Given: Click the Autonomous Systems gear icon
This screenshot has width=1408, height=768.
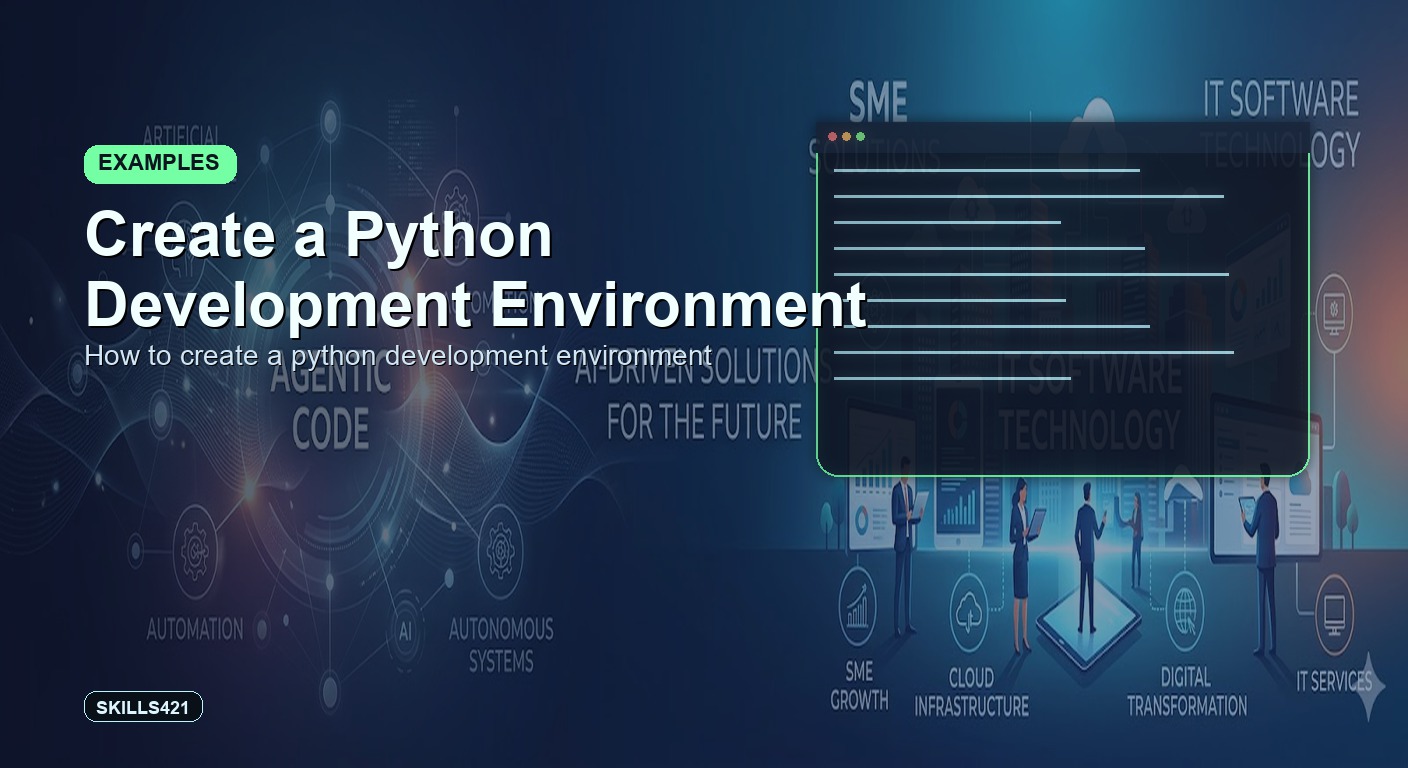Looking at the screenshot, I should [500, 551].
